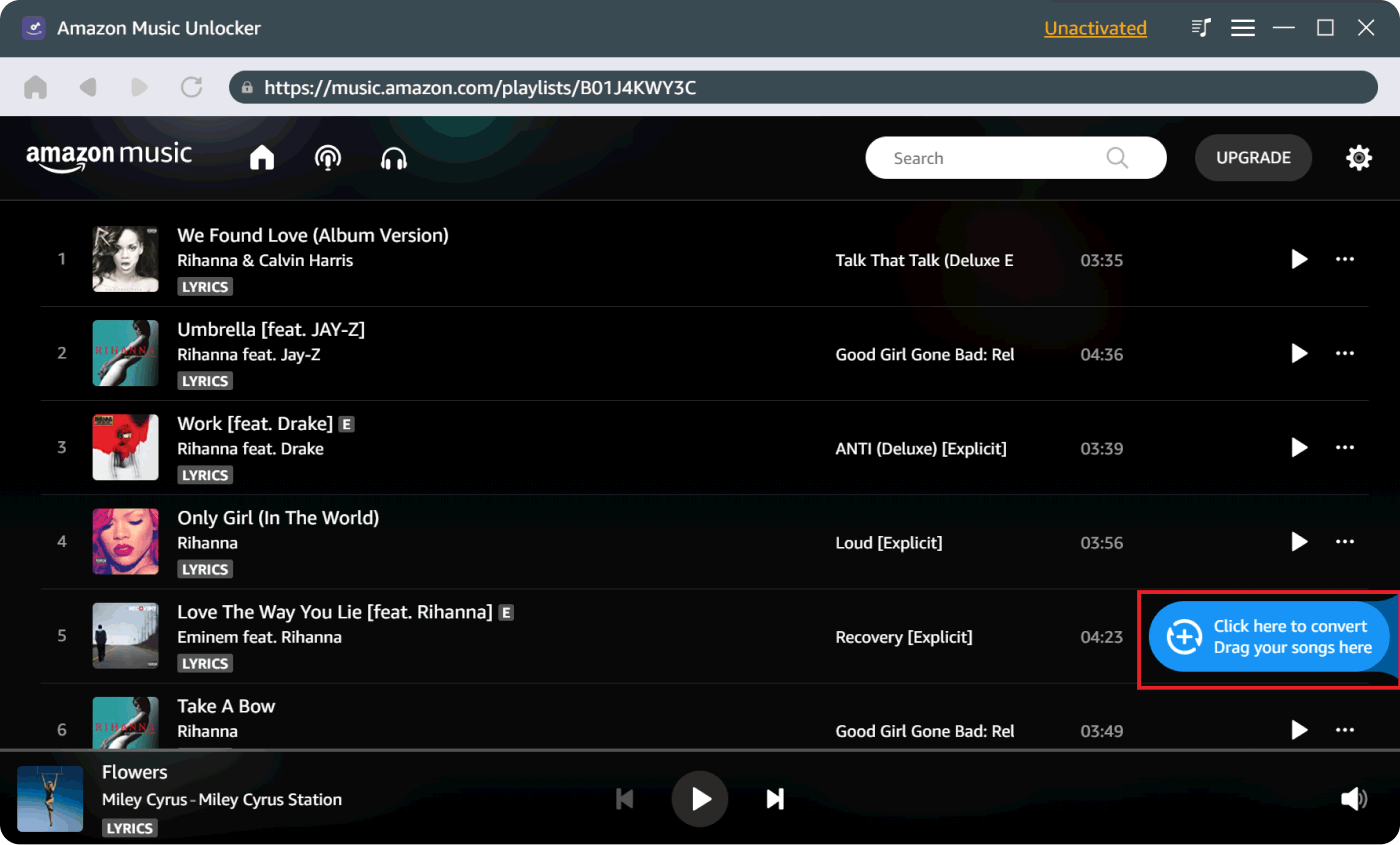This screenshot has width=1400, height=845.
Task: Select Love The Way You Lie artwork
Action: coord(125,635)
